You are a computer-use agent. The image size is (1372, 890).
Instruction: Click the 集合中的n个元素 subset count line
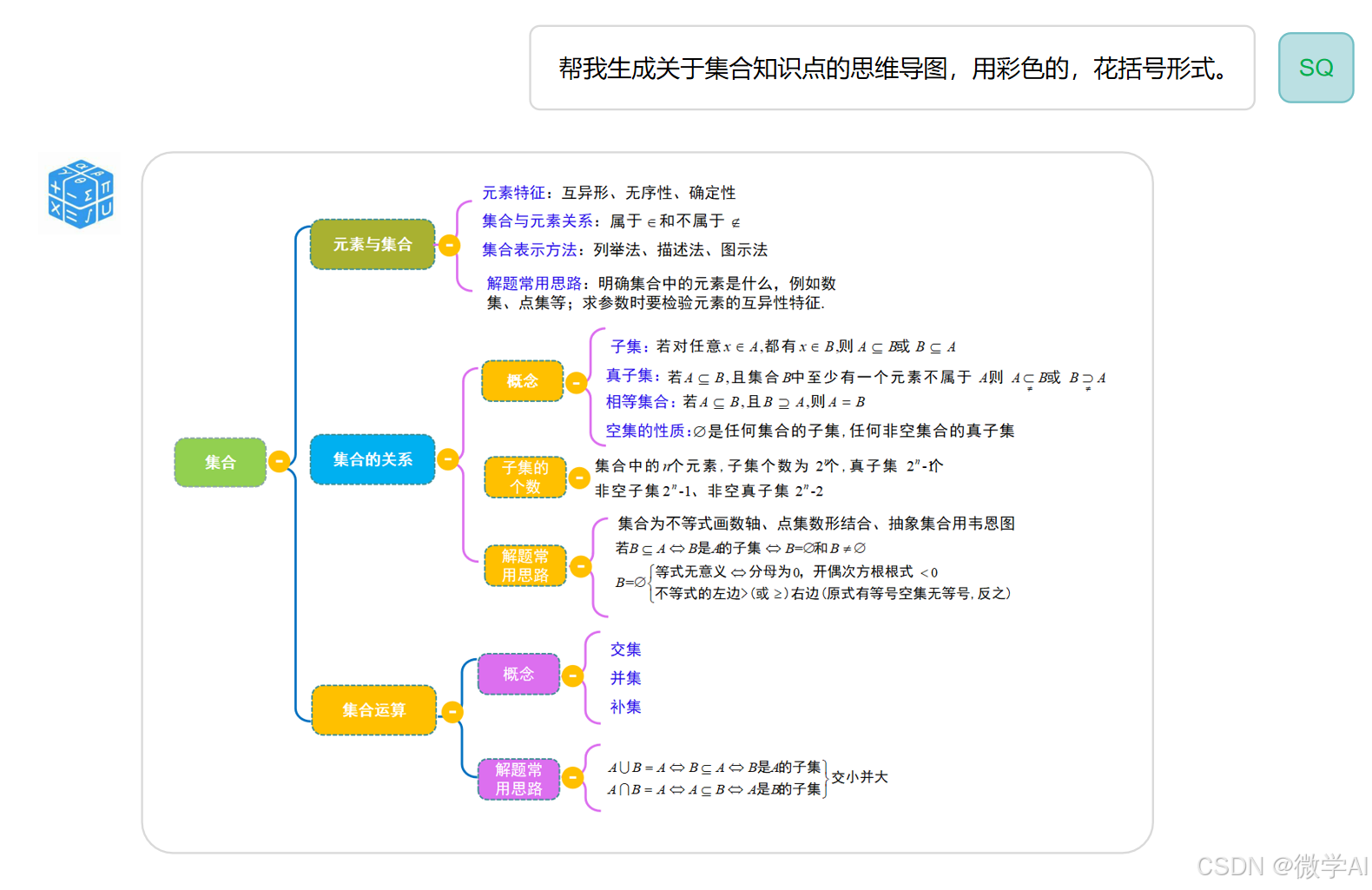pos(768,466)
